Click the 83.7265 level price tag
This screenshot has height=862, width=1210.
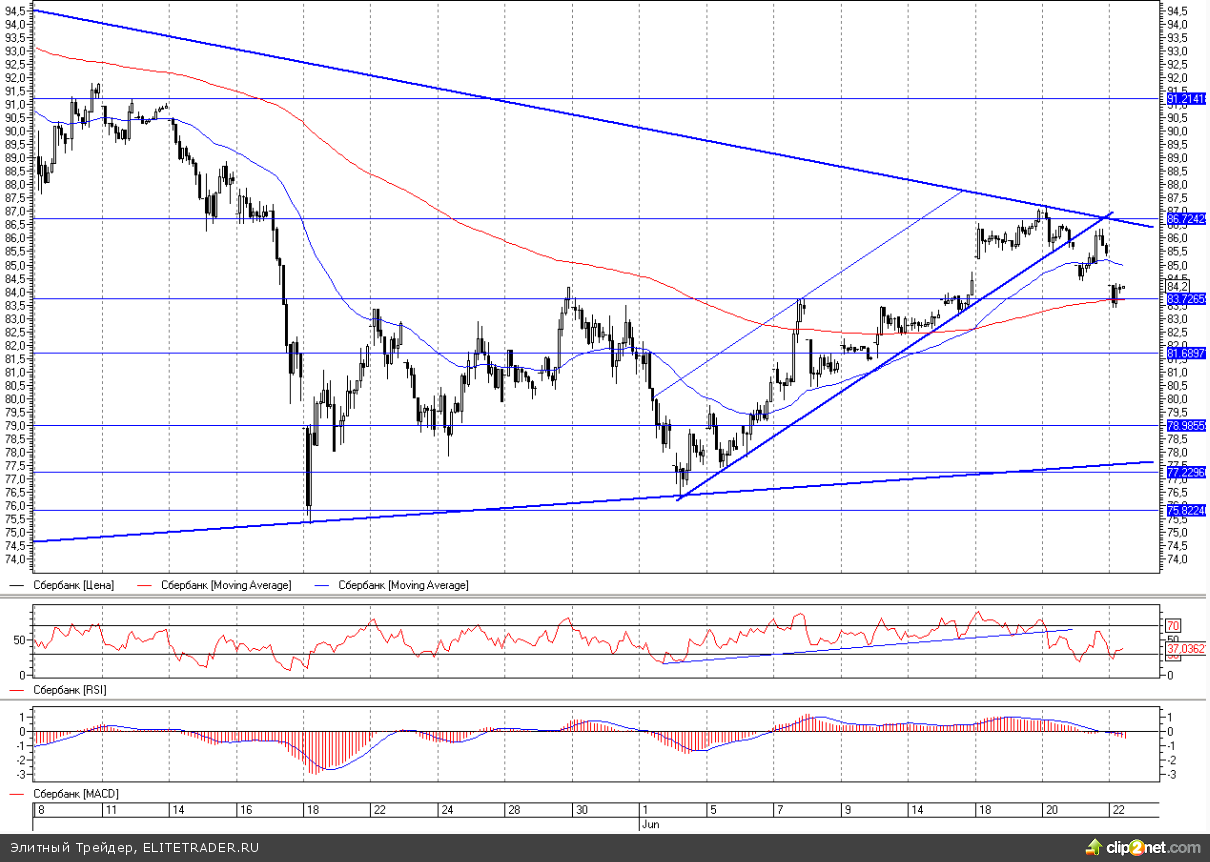point(1187,298)
